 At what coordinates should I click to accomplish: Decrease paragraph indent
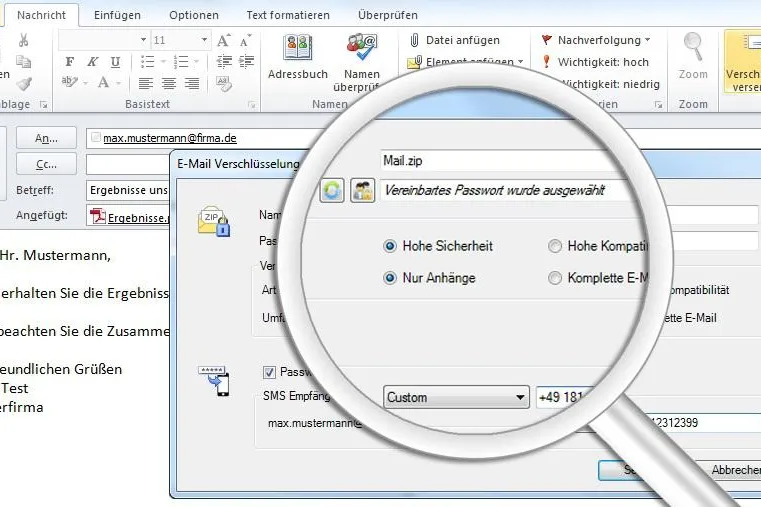[x=224, y=62]
